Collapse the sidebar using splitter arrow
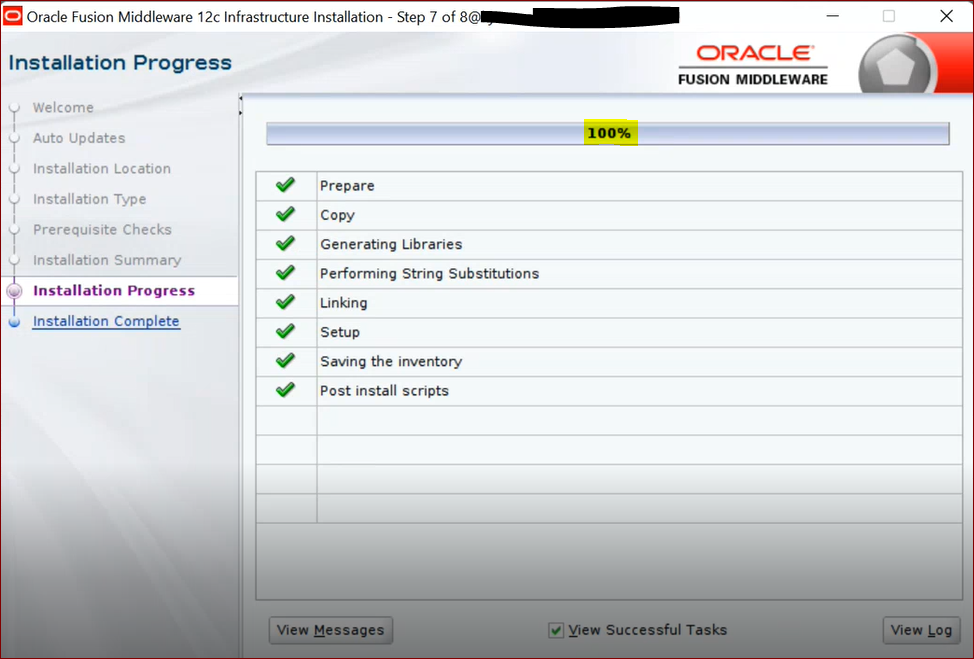The width and height of the screenshot is (974, 659). click(240, 98)
